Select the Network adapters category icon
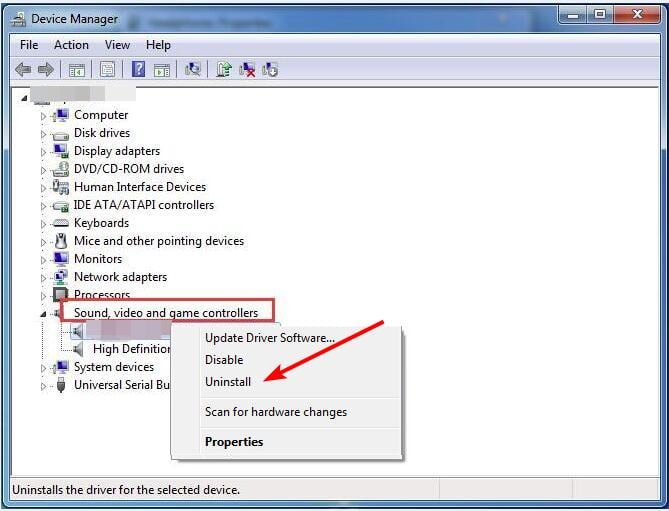 click(60, 277)
